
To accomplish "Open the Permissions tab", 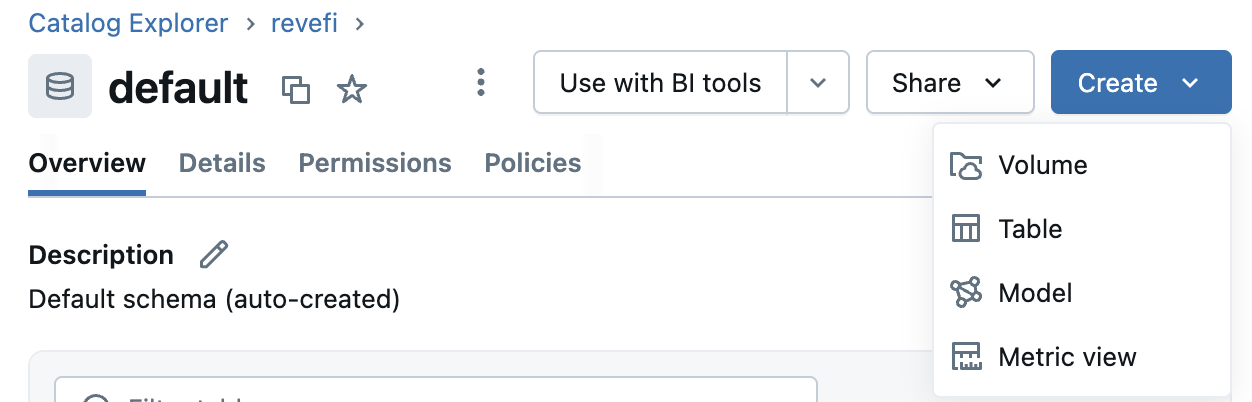I will (x=375, y=163).
